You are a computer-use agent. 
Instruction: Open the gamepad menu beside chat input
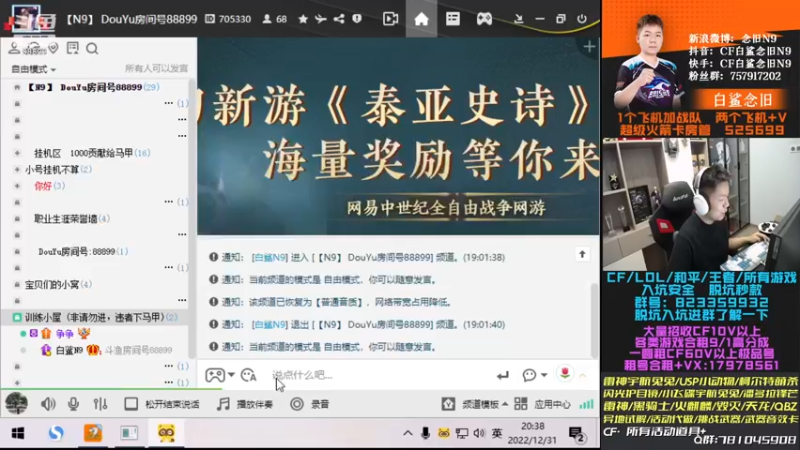219,376
